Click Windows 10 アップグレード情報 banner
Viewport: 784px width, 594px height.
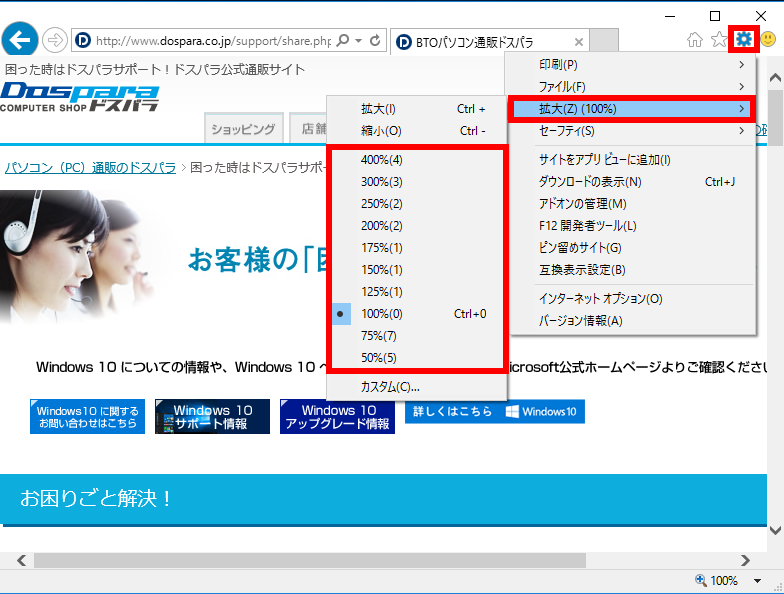338,416
